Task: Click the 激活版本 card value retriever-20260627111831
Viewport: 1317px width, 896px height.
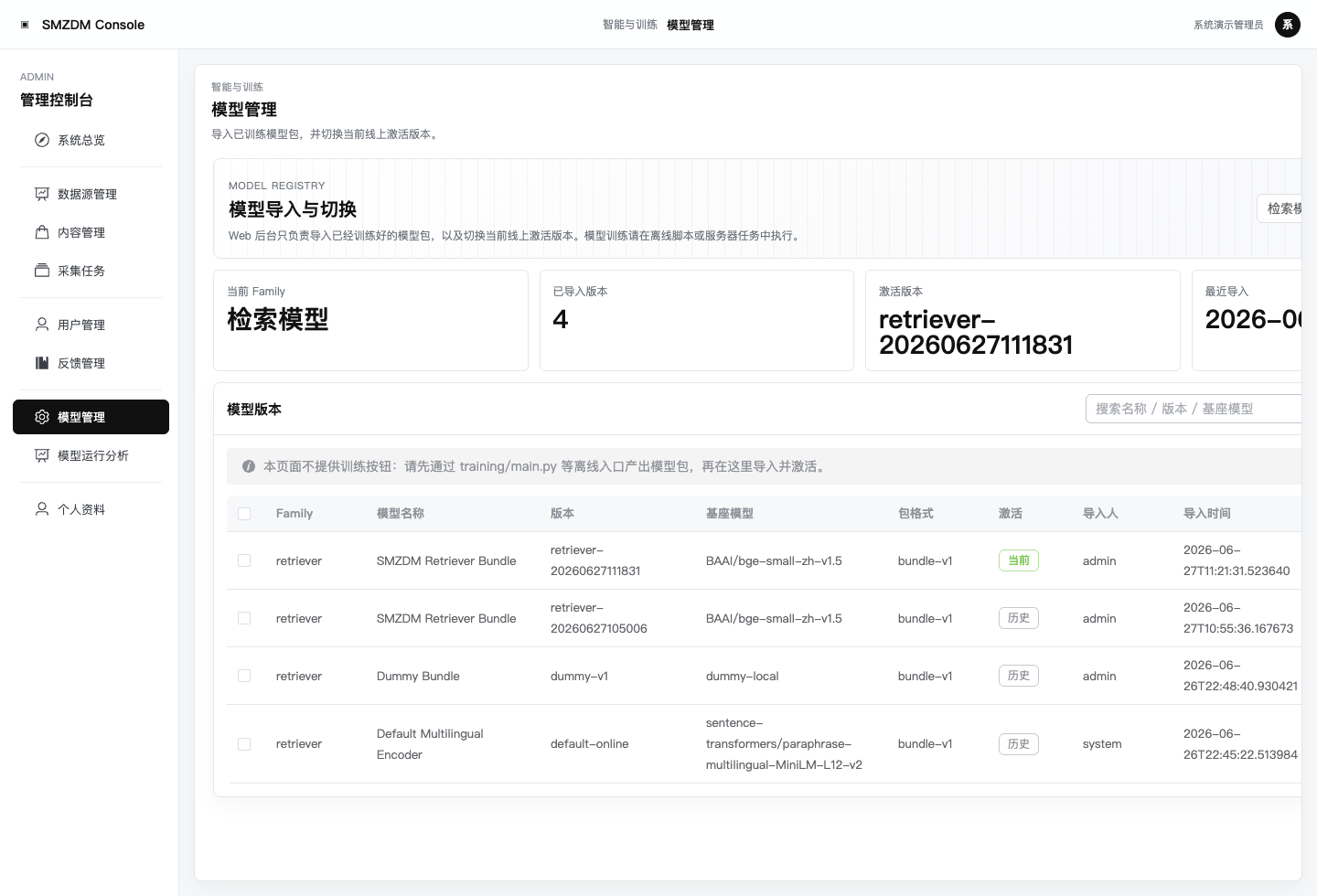Action: pos(976,332)
